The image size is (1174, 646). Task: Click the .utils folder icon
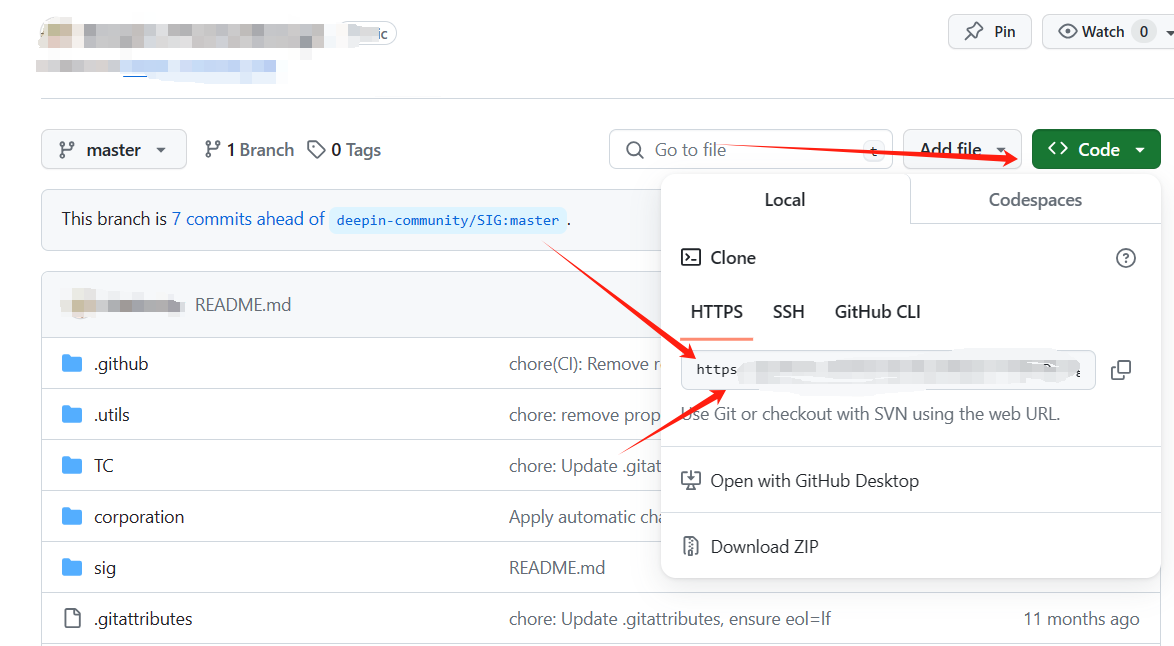(x=72, y=415)
